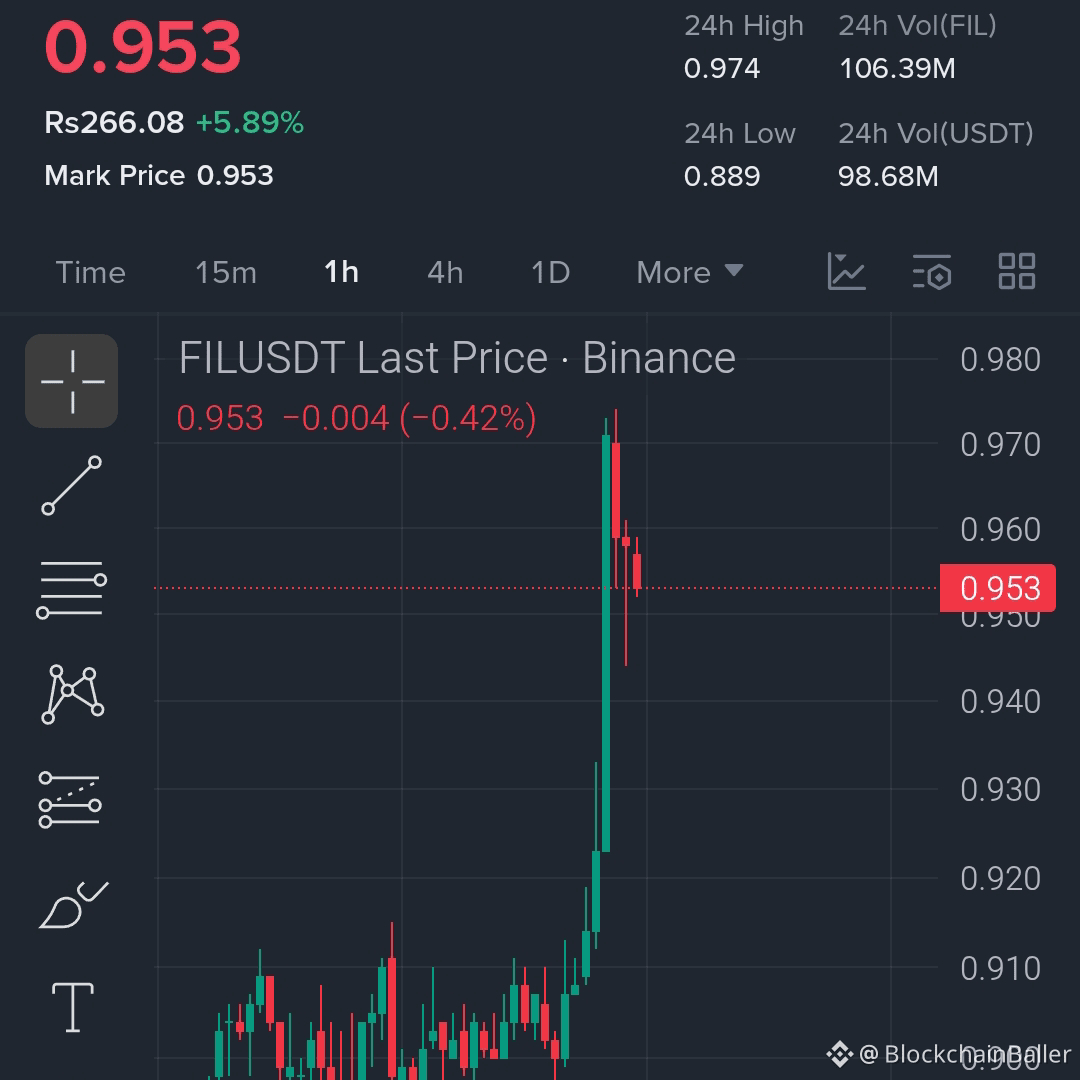1080x1080 pixels.
Task: Open the chart type selector dropdown
Action: pos(847,271)
